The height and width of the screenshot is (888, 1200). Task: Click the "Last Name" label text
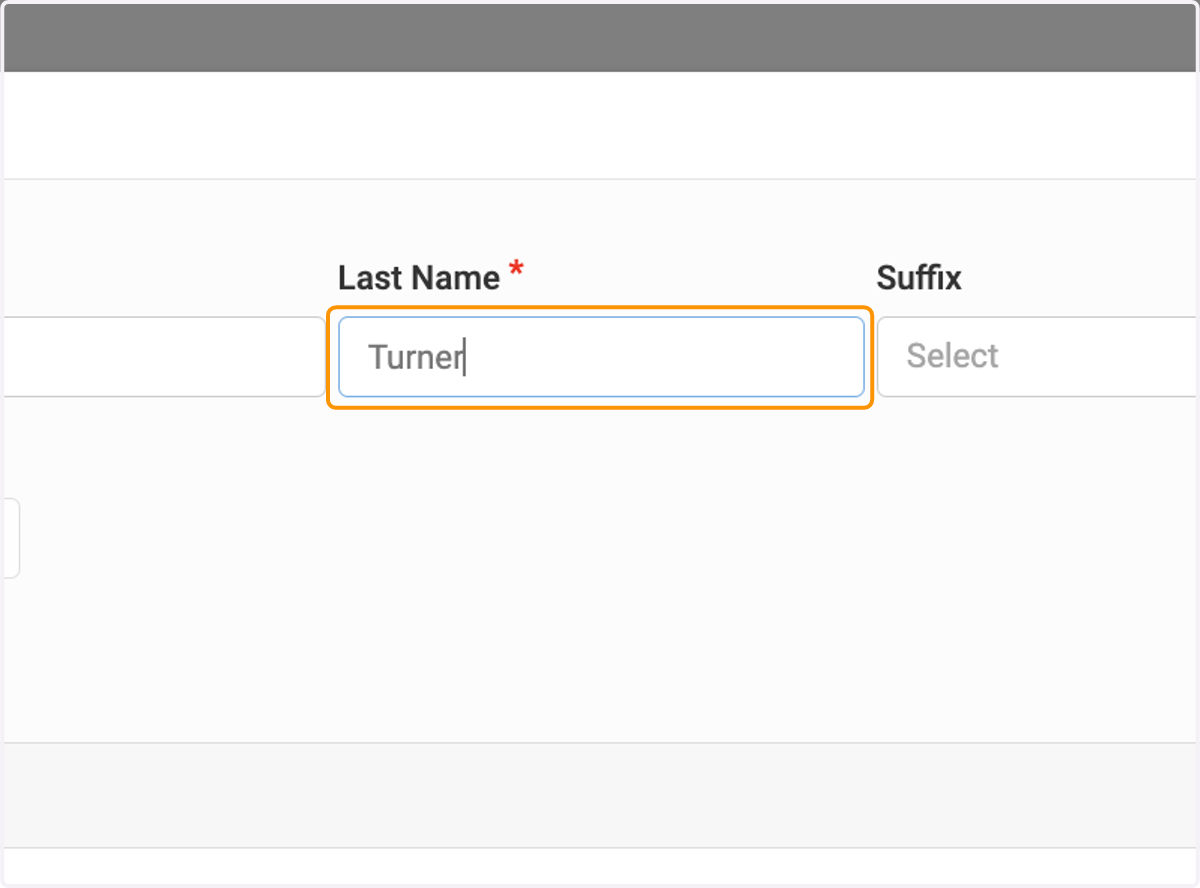click(x=419, y=278)
